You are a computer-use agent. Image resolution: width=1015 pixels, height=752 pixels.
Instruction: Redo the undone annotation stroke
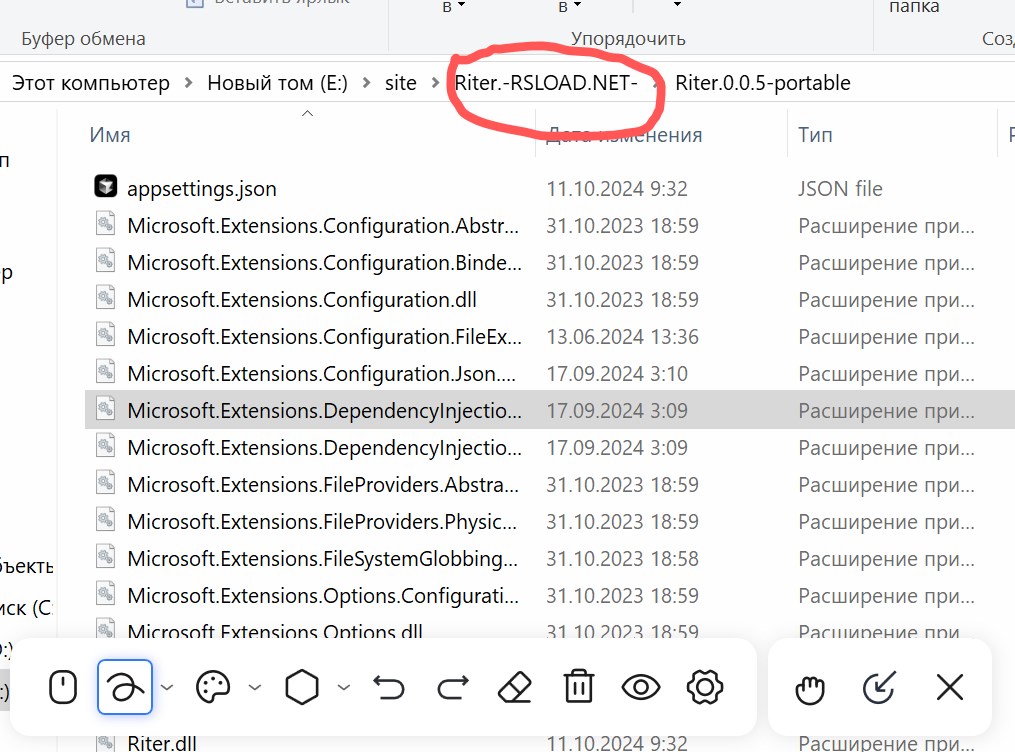453,687
